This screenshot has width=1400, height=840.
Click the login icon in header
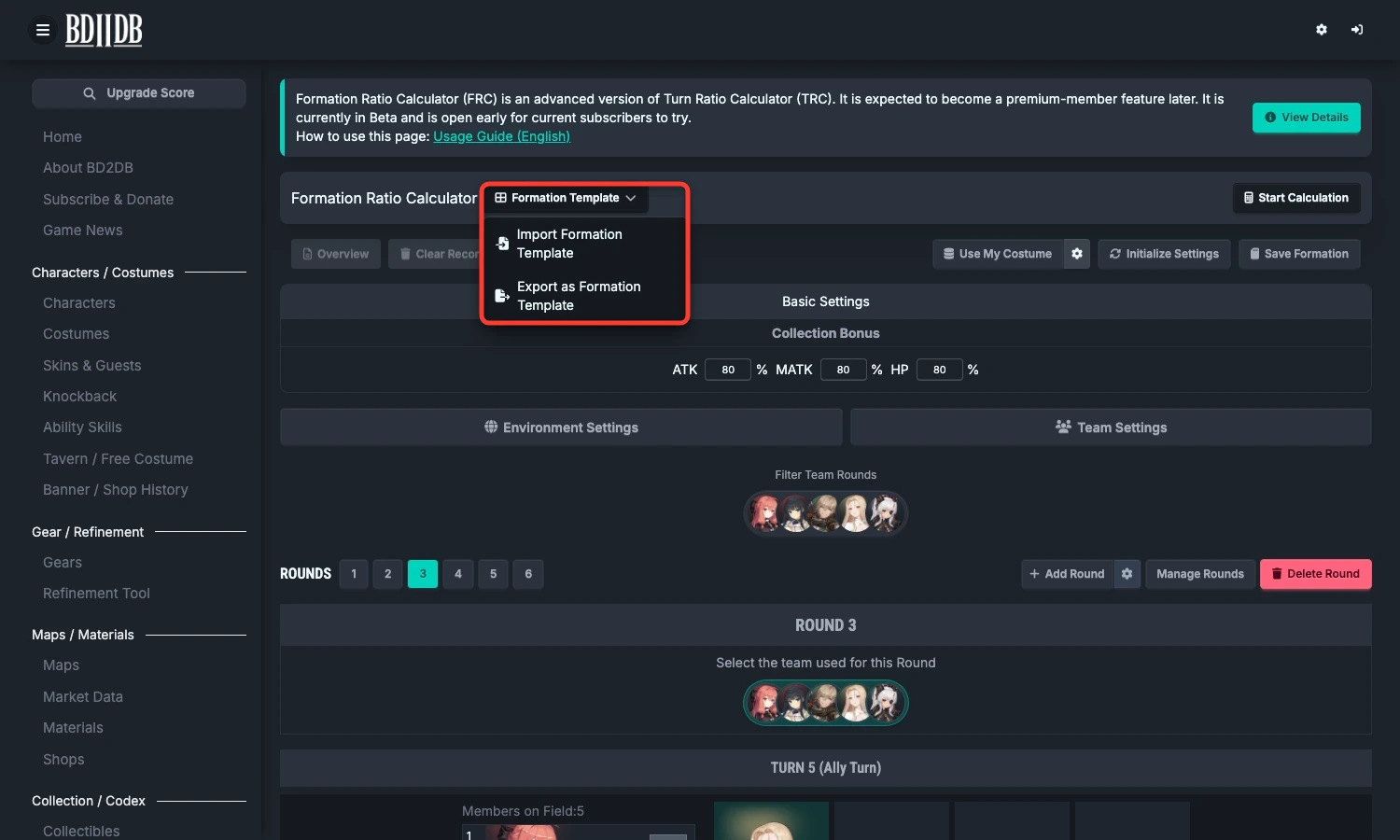(1357, 30)
